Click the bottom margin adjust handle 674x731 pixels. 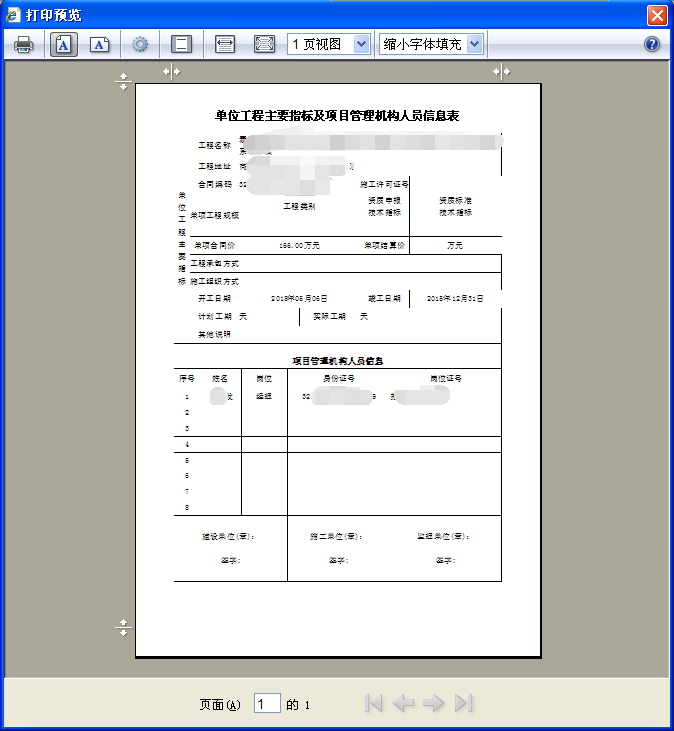(x=124, y=627)
